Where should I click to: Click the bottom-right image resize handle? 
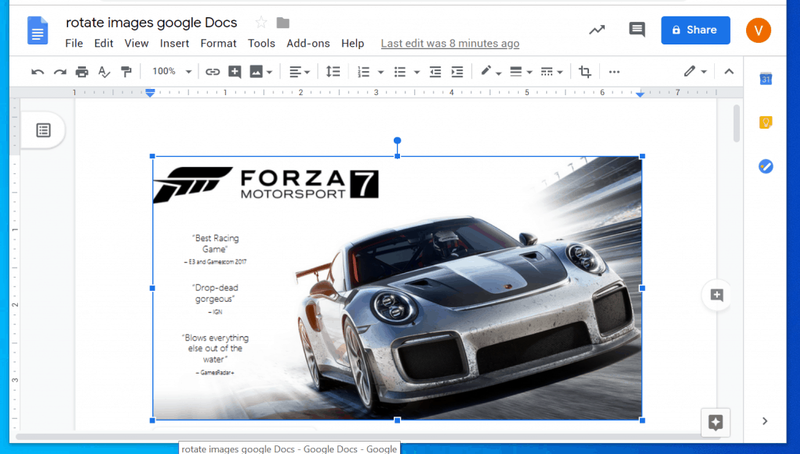pos(642,420)
